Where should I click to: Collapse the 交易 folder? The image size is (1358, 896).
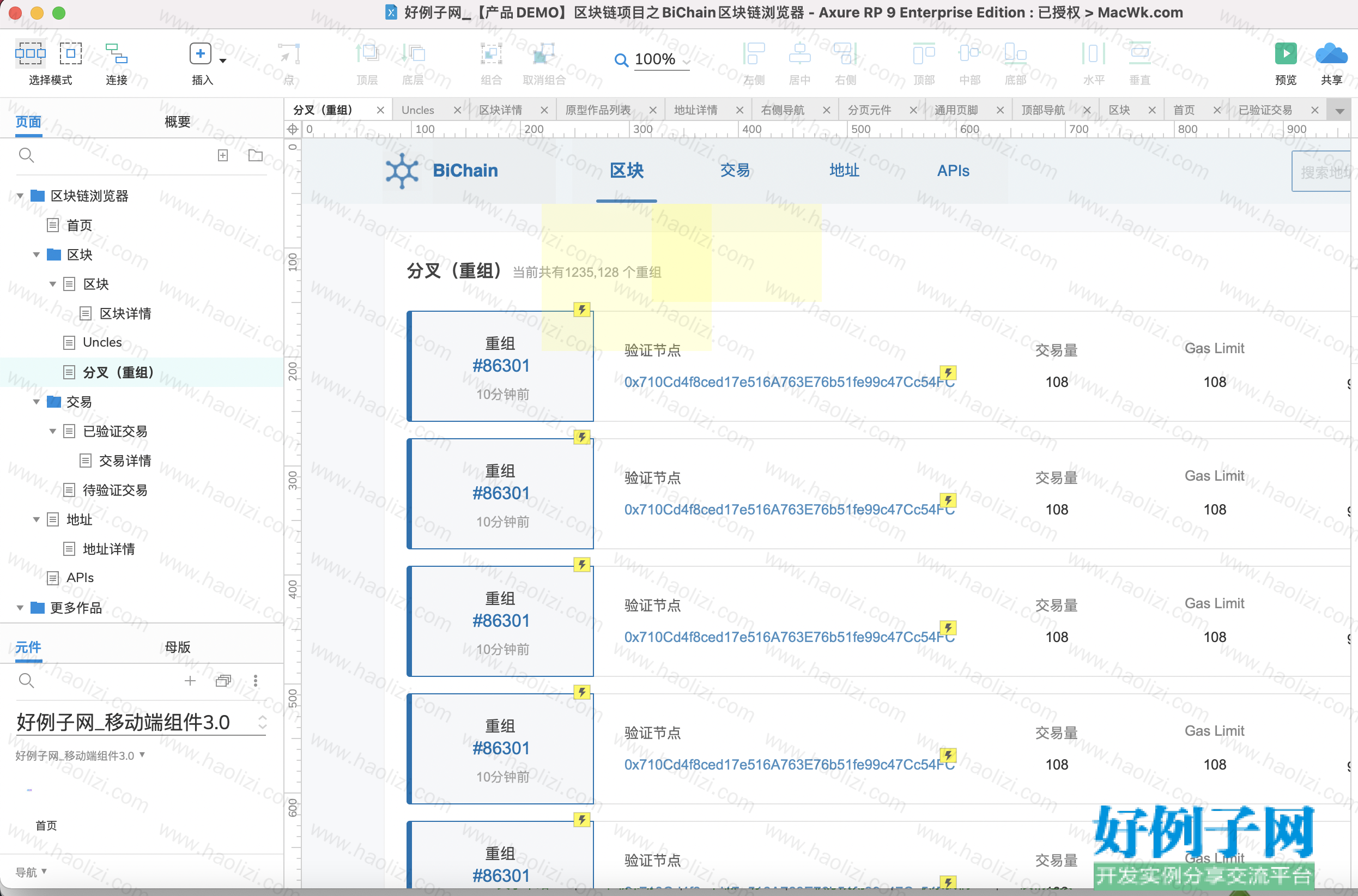36,402
